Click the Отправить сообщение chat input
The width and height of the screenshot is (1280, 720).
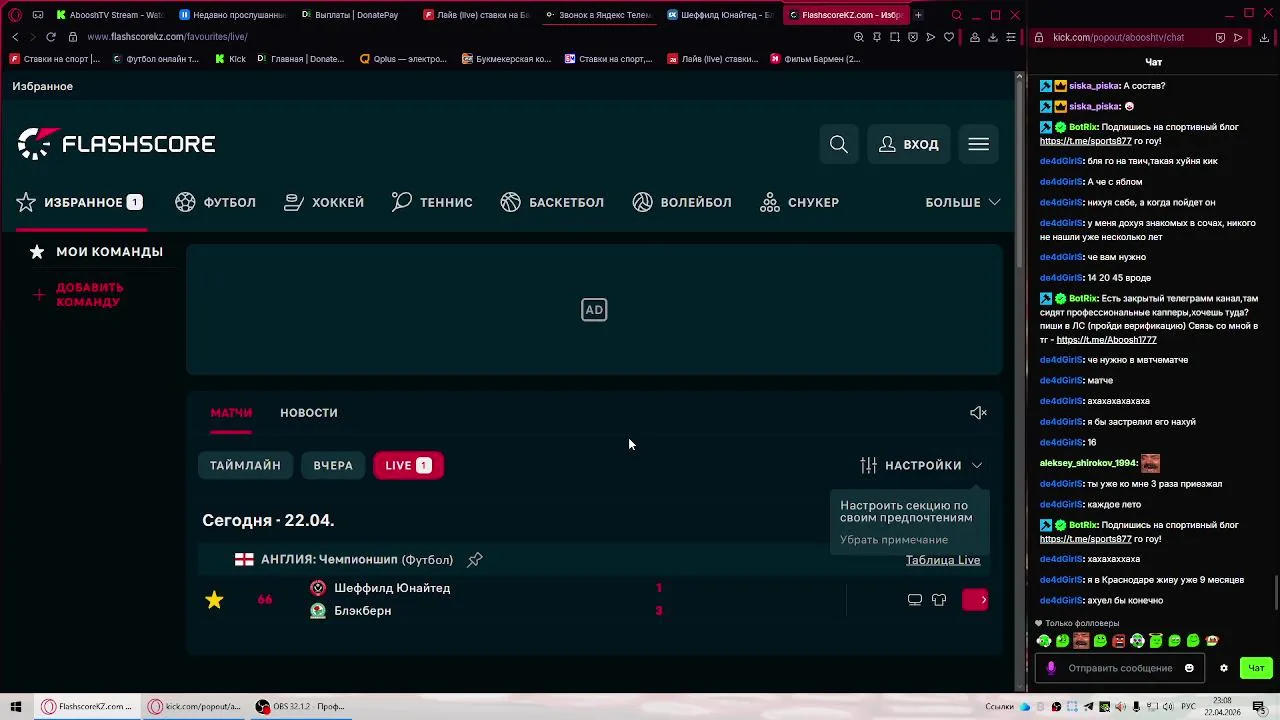click(x=1120, y=668)
